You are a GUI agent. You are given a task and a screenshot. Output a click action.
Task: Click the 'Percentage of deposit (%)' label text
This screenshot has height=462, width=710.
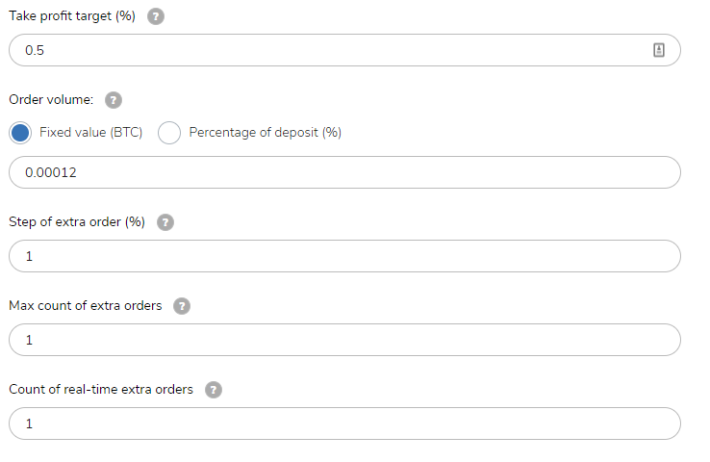265,132
